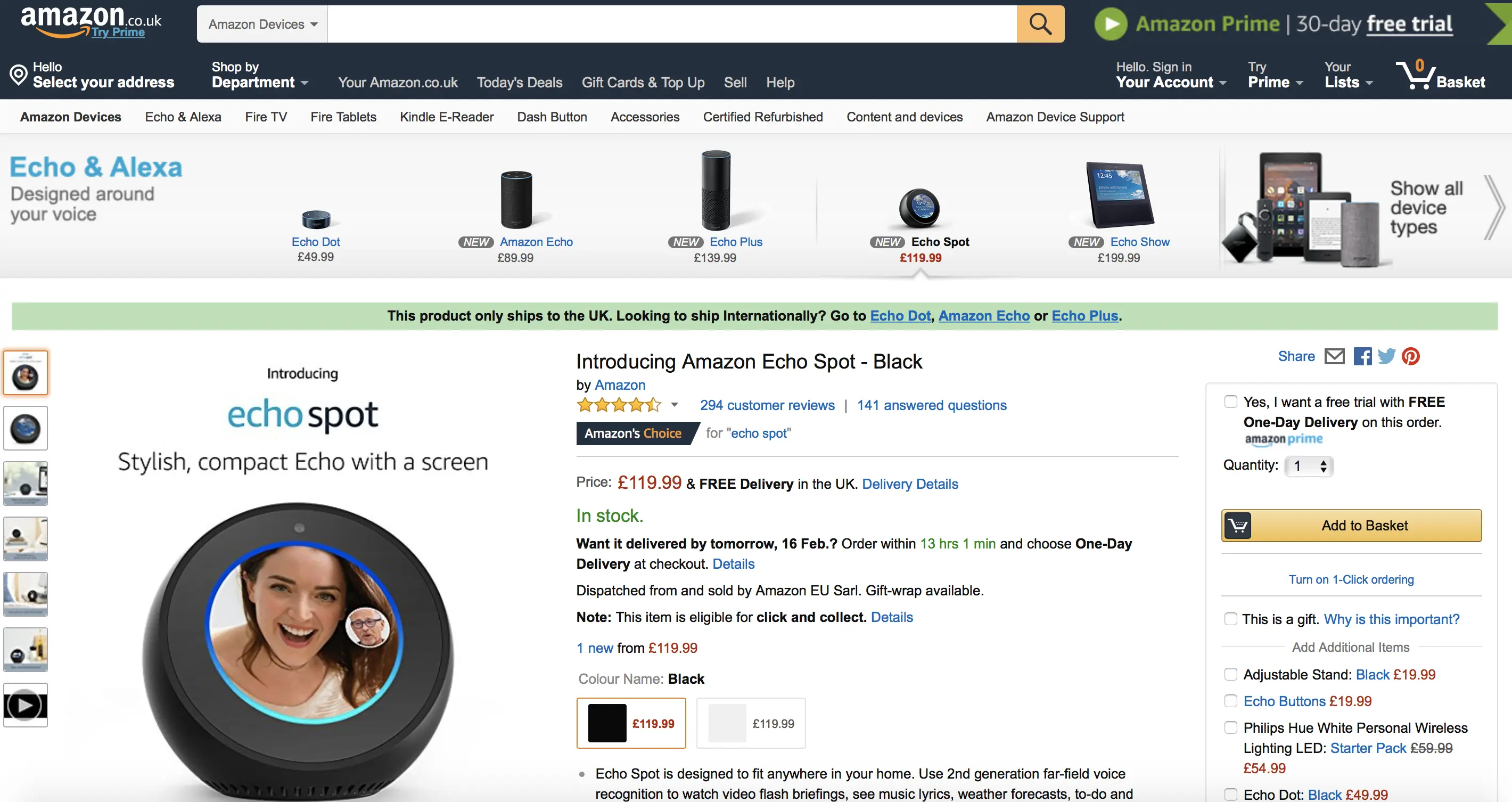Expand the star rating breakdown arrow
The width and height of the screenshot is (1512, 802).
[x=675, y=405]
